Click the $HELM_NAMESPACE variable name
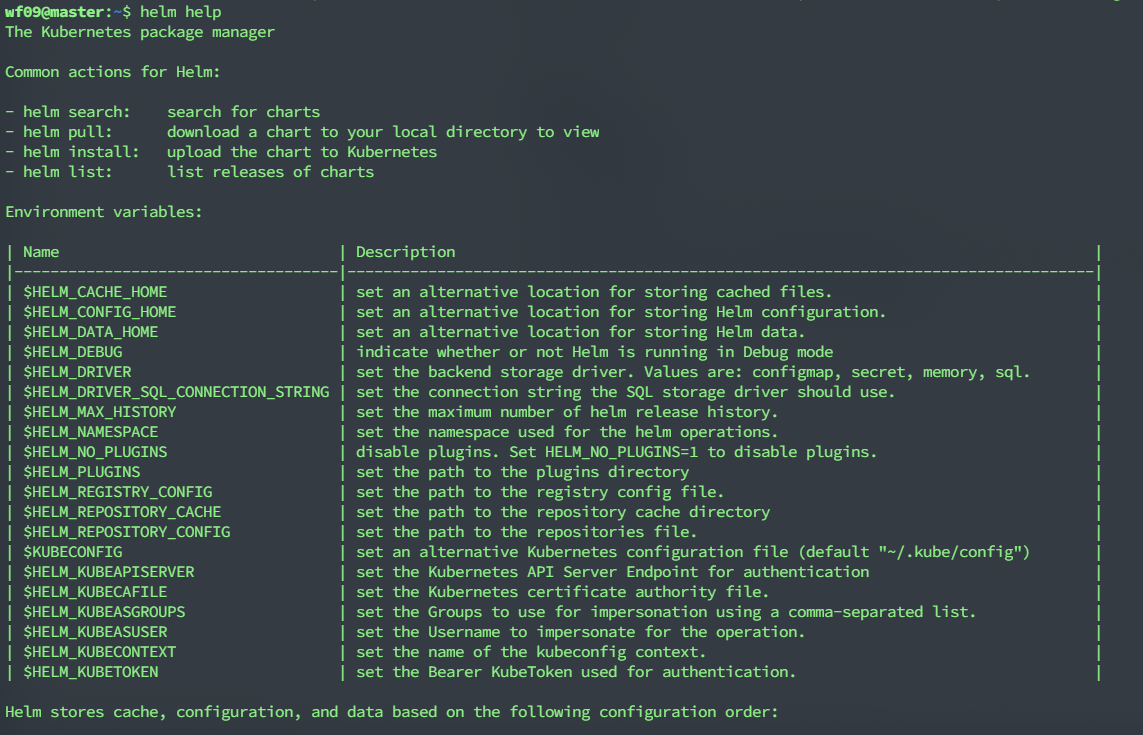This screenshot has width=1143, height=735. (91, 432)
